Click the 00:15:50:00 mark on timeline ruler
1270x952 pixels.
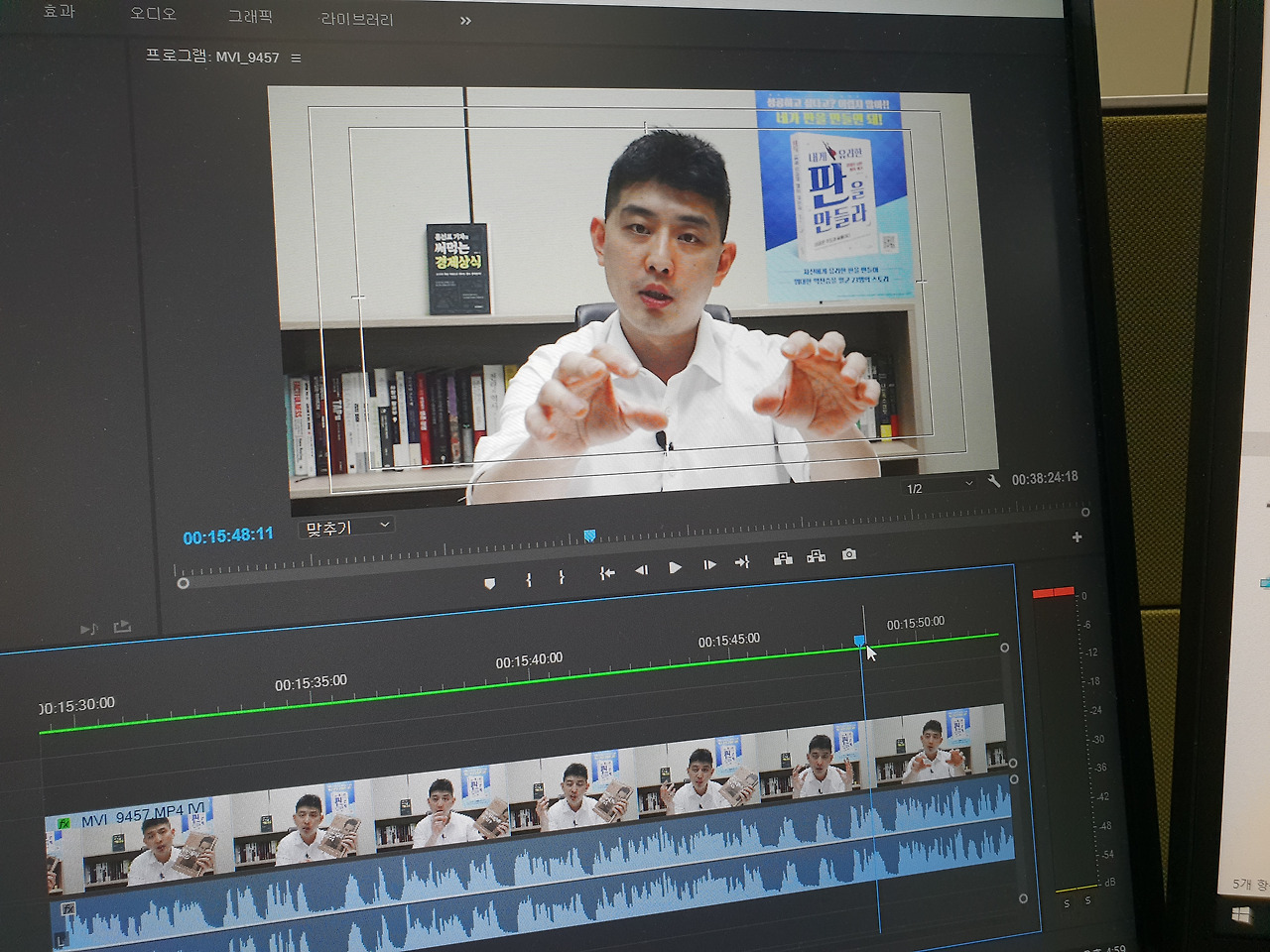point(916,623)
